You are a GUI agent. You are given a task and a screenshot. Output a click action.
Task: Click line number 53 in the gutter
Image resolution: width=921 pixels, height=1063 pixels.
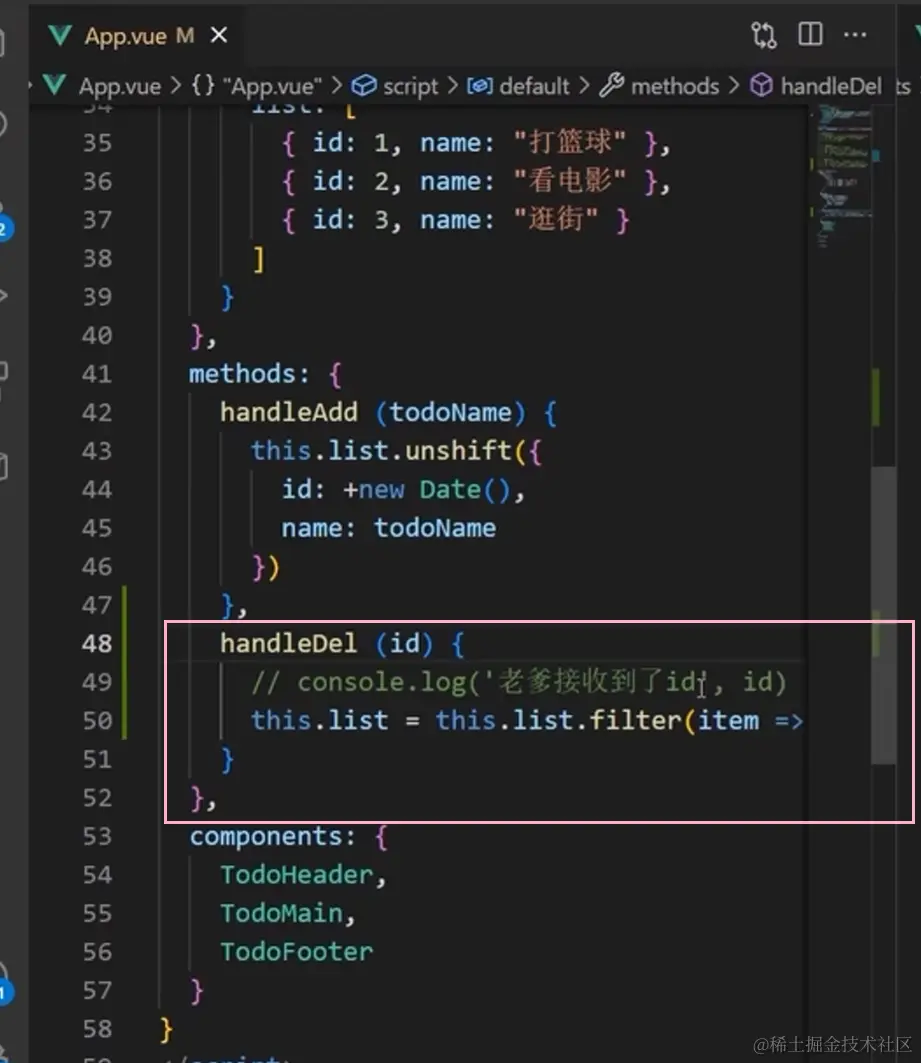click(x=96, y=836)
